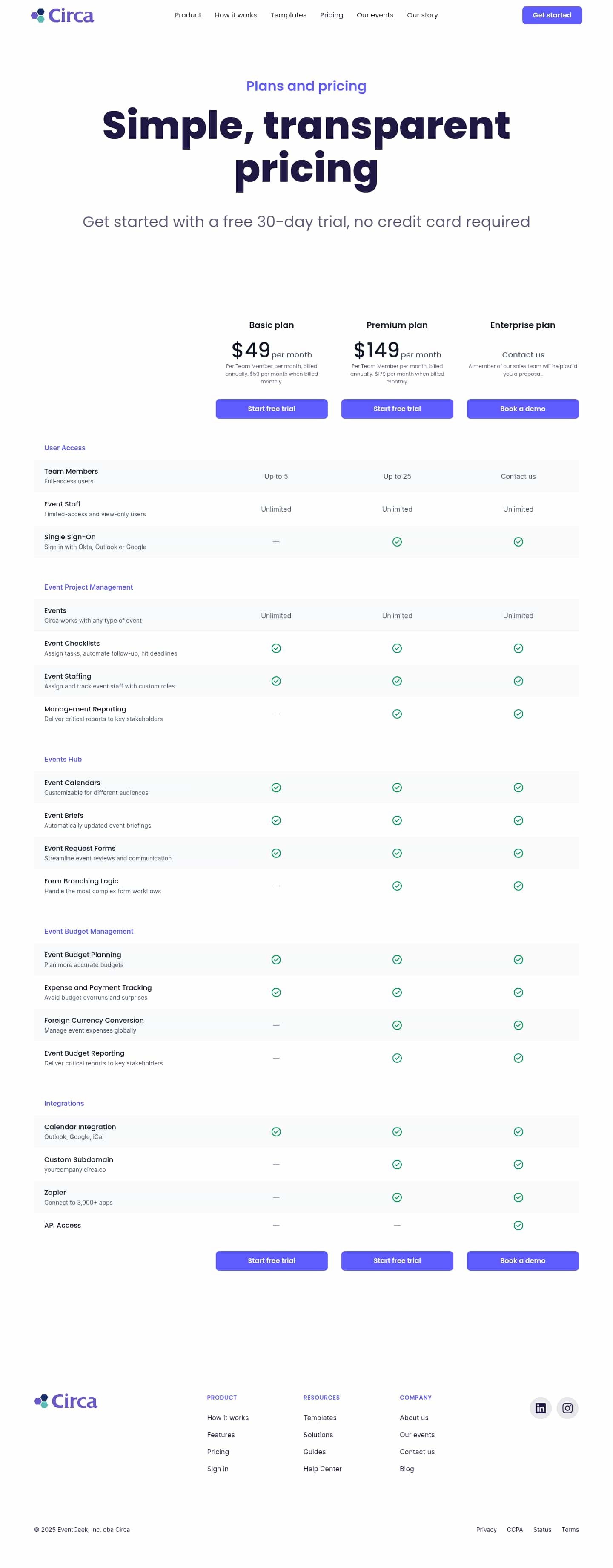The height and width of the screenshot is (1568, 613).
Task: Open the Privacy link in footer
Action: coord(486,1530)
